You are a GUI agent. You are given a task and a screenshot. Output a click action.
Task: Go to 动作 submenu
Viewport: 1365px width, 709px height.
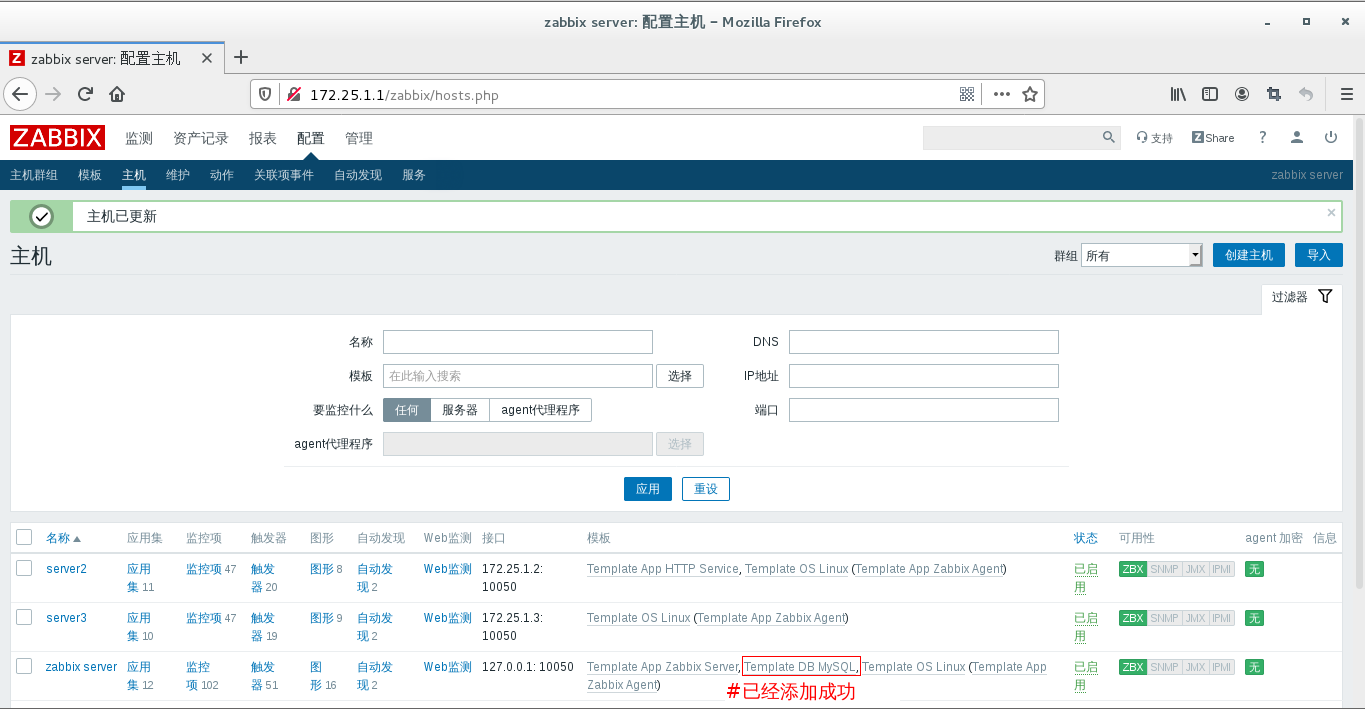click(222, 175)
